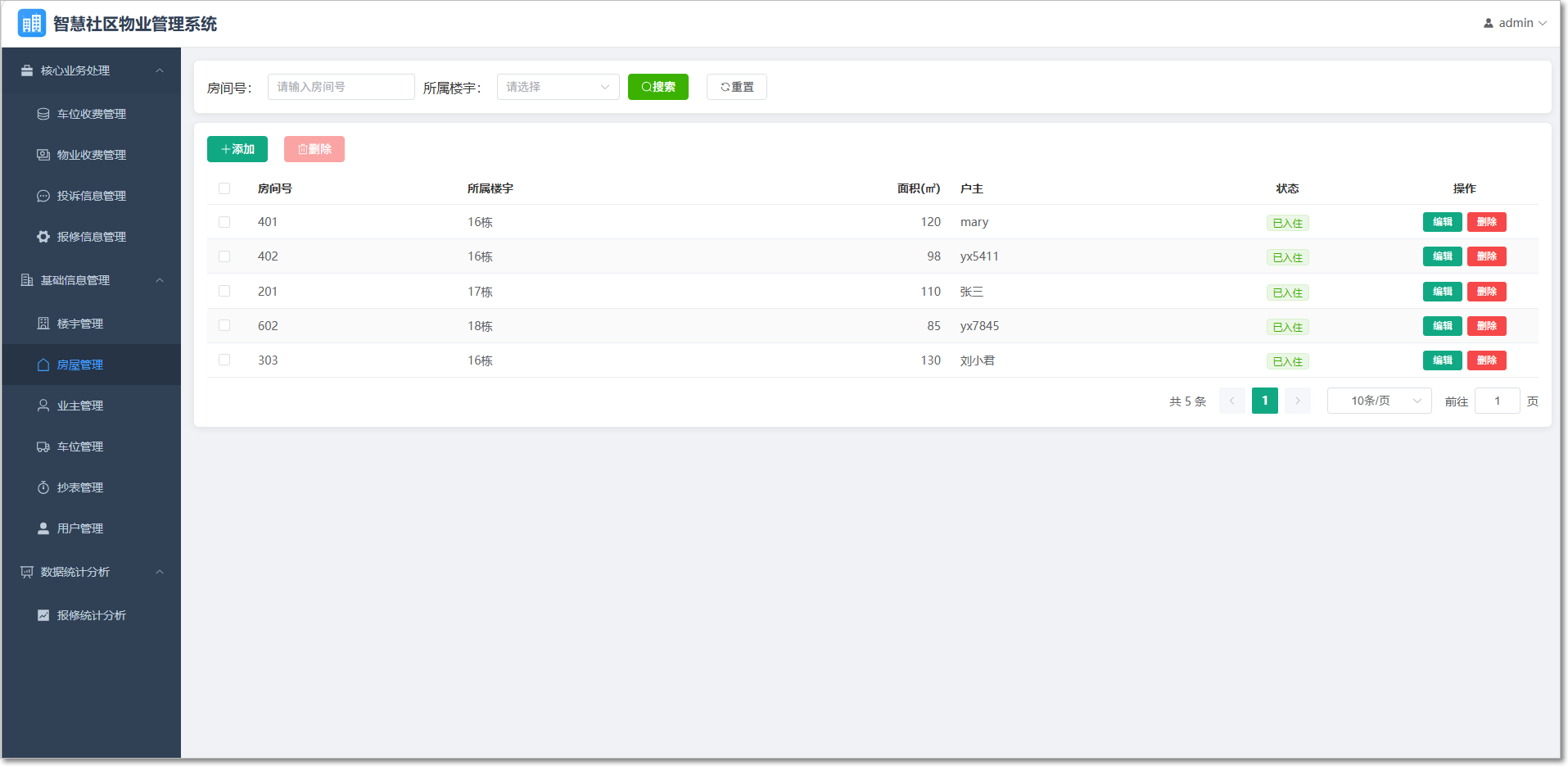This screenshot has height=766, width=1568.
Task: Check the box for room 201
Action: (x=224, y=291)
